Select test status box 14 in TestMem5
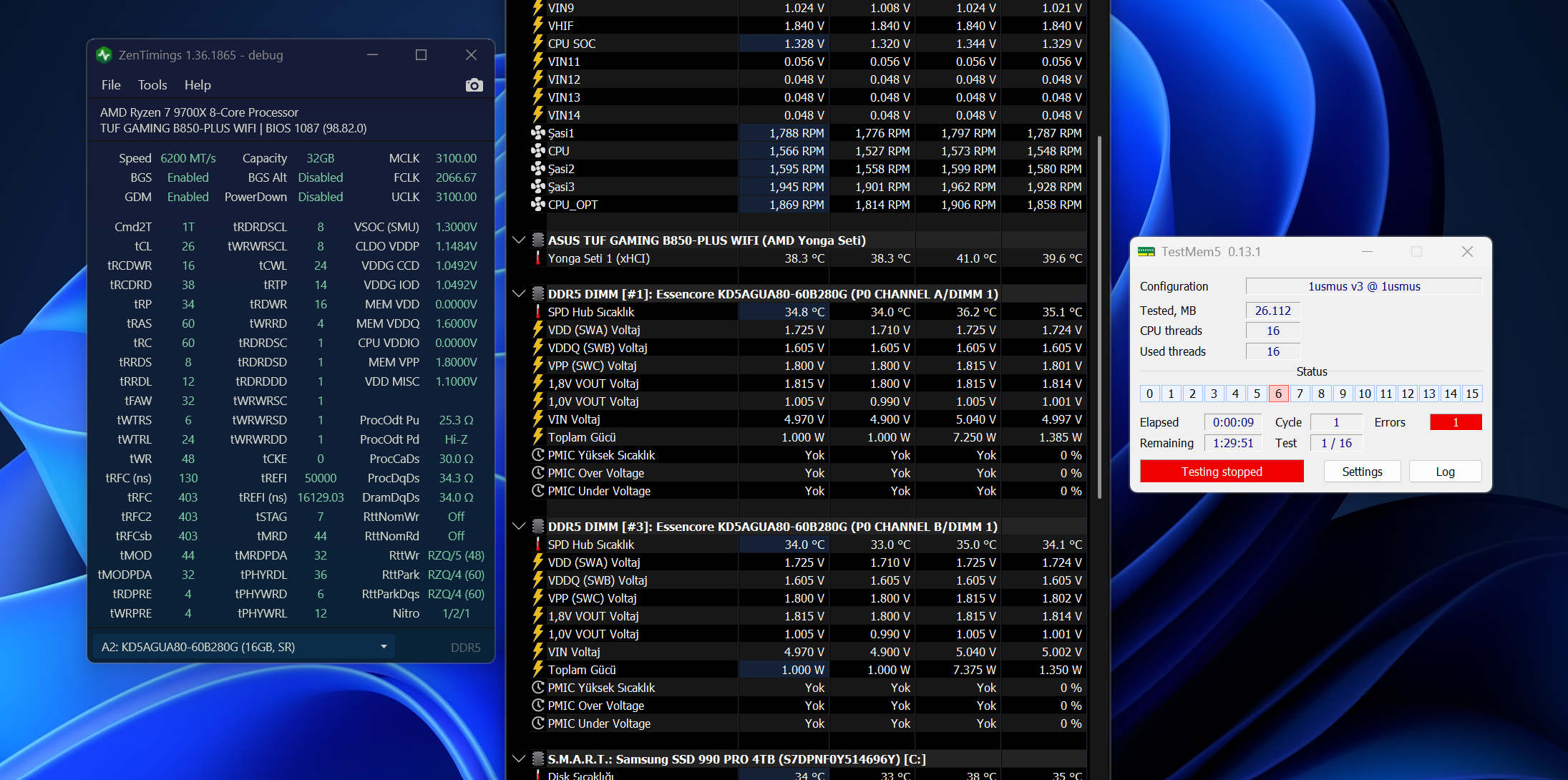 pyautogui.click(x=1450, y=394)
